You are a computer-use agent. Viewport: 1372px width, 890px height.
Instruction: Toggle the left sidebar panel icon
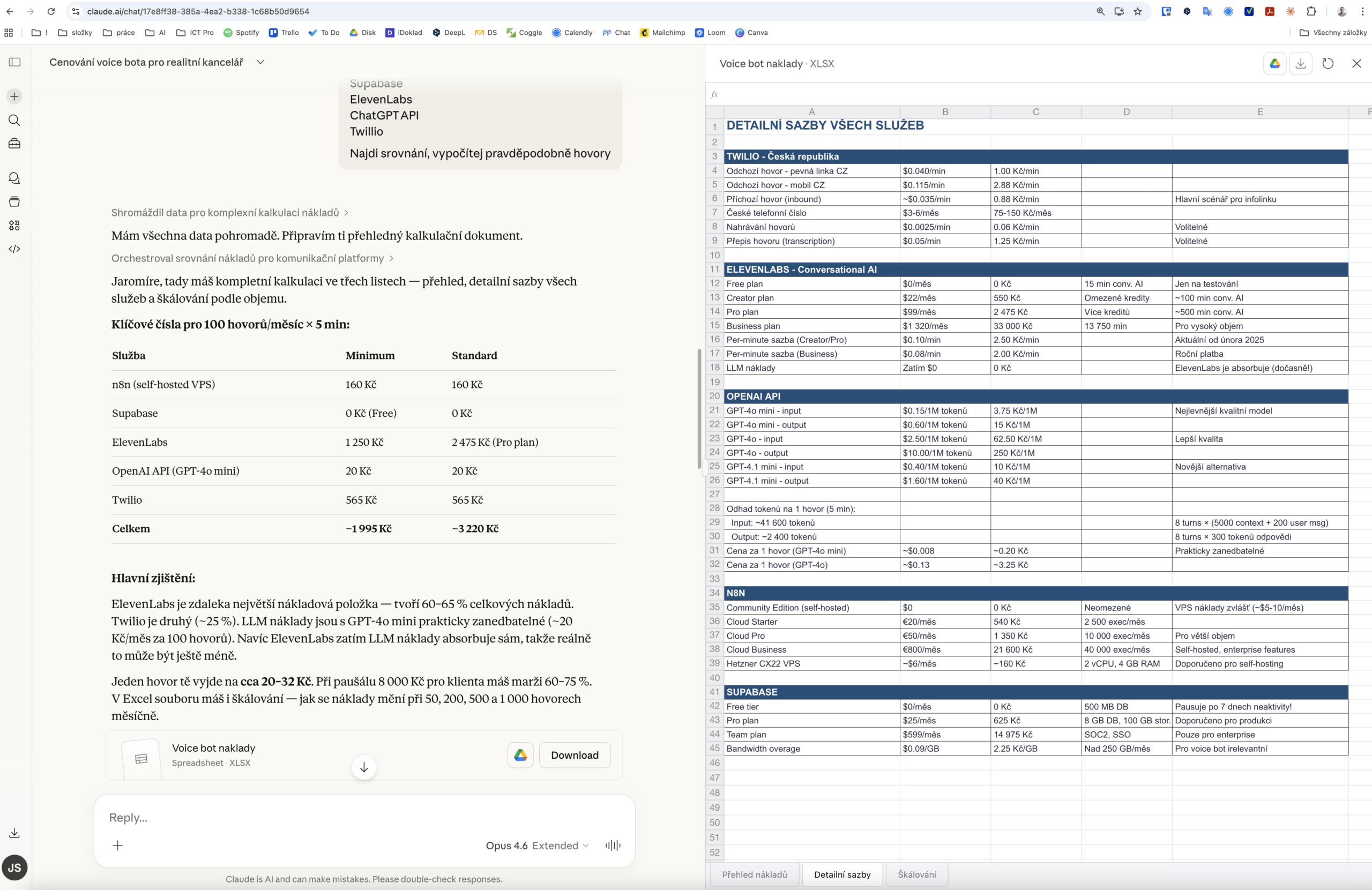[14, 62]
